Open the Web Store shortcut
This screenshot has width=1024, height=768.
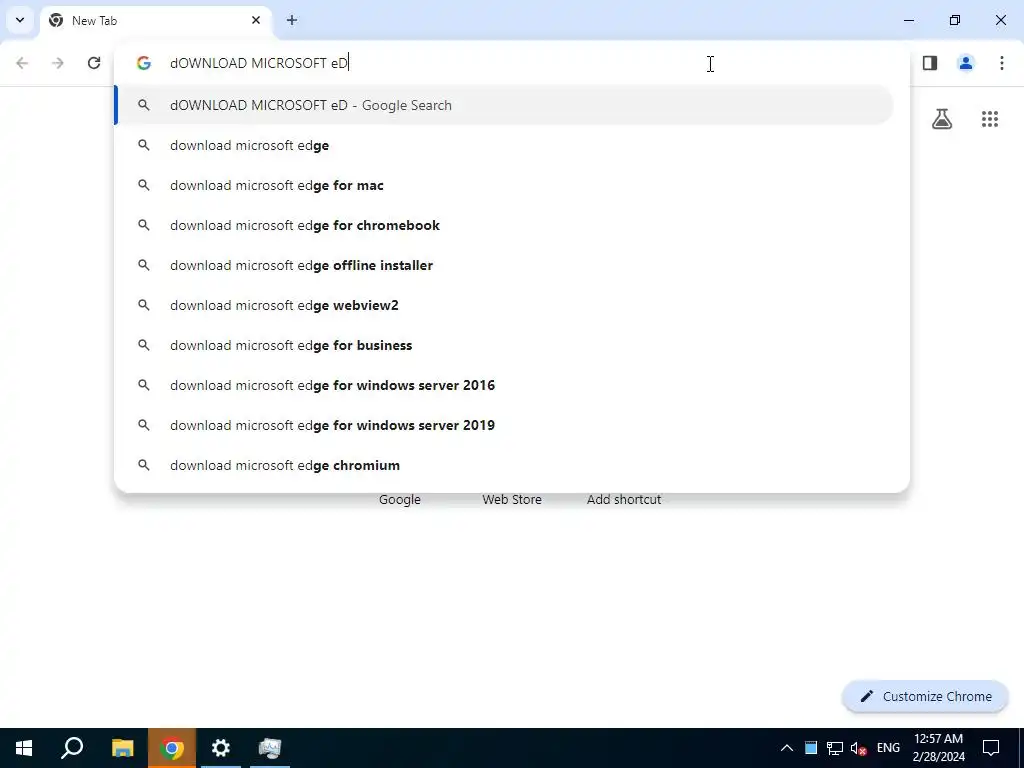[512, 500]
